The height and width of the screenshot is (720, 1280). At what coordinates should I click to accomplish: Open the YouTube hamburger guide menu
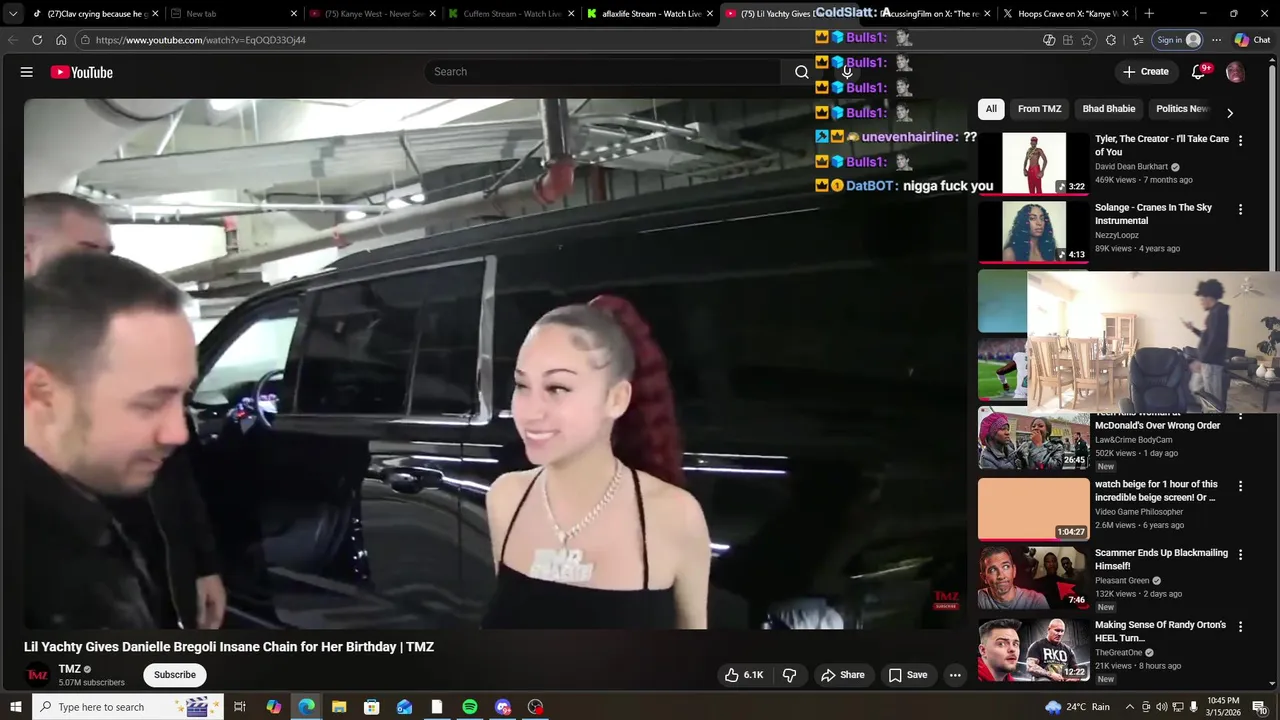(x=27, y=72)
